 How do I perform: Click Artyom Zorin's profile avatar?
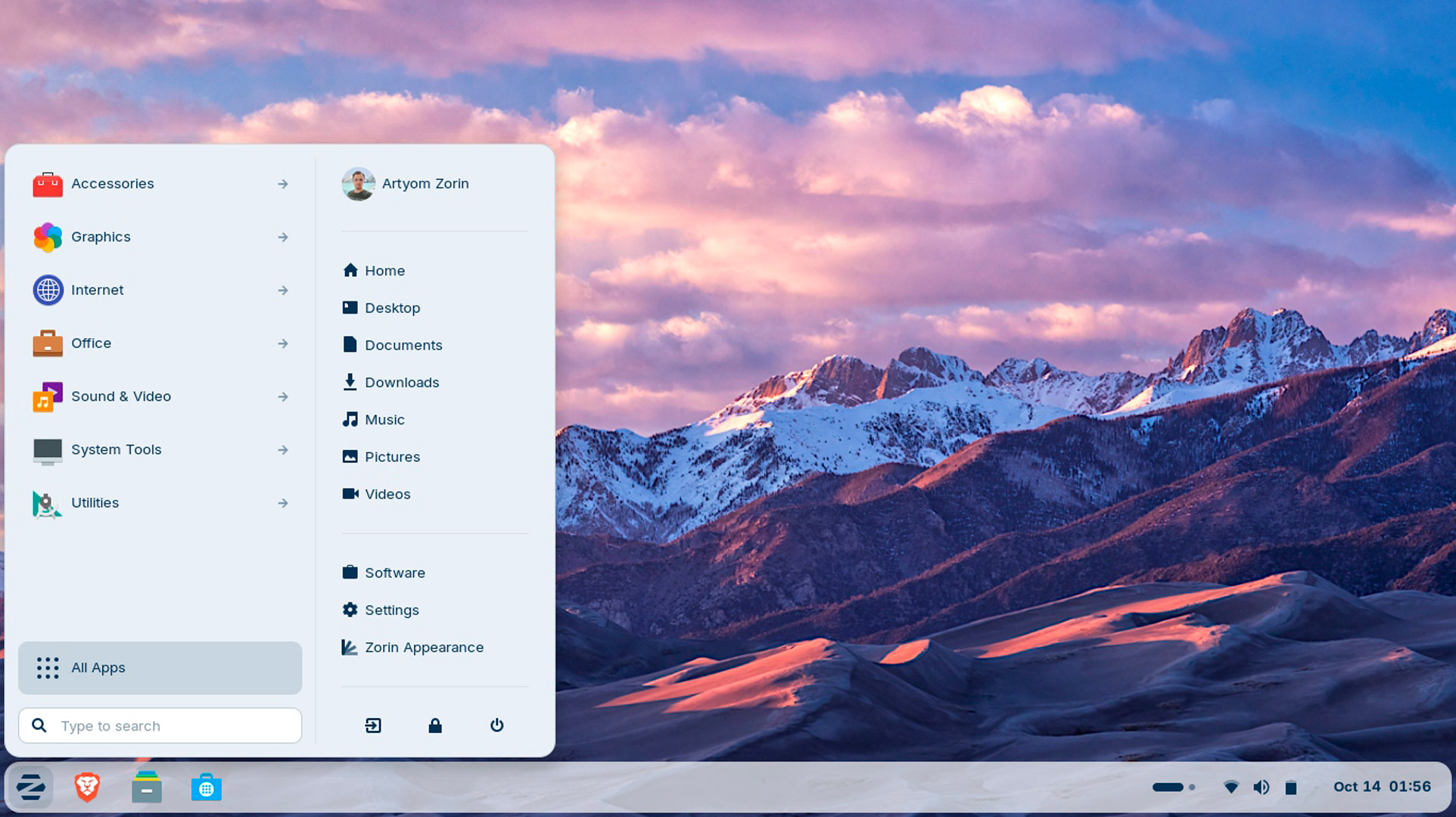[359, 184]
